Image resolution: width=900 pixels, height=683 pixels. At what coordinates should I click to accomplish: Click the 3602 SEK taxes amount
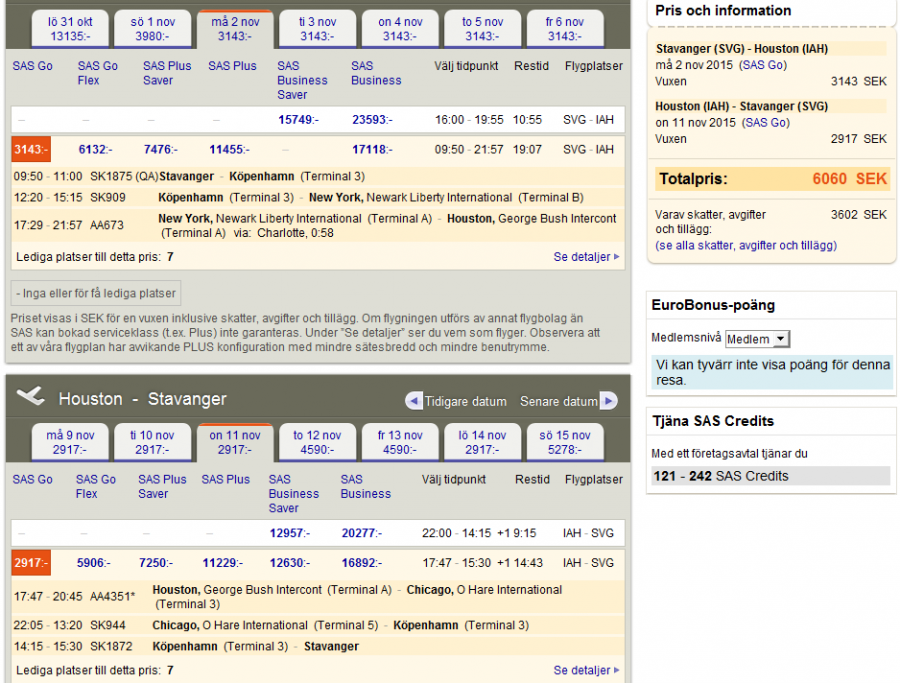tap(859, 215)
